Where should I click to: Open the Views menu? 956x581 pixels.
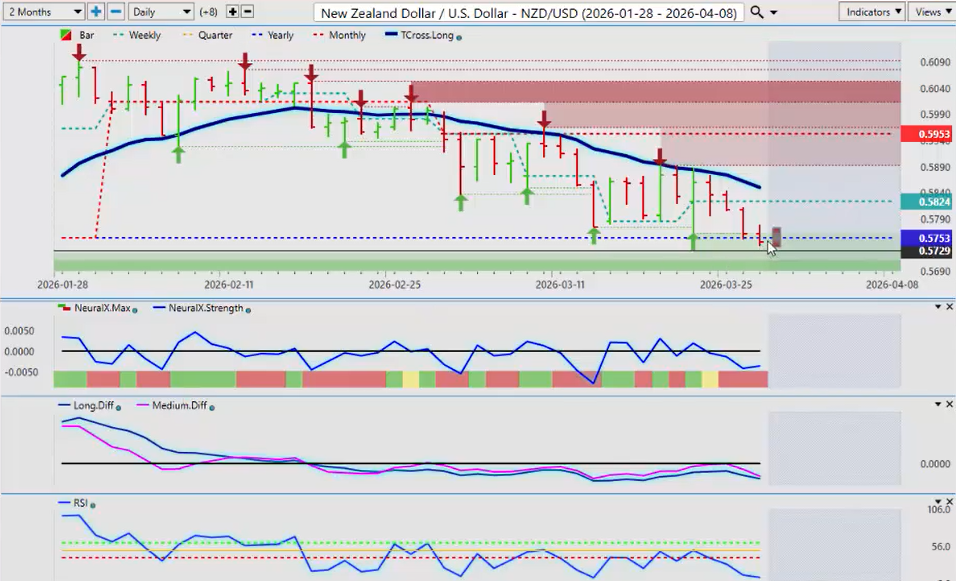(x=932, y=12)
